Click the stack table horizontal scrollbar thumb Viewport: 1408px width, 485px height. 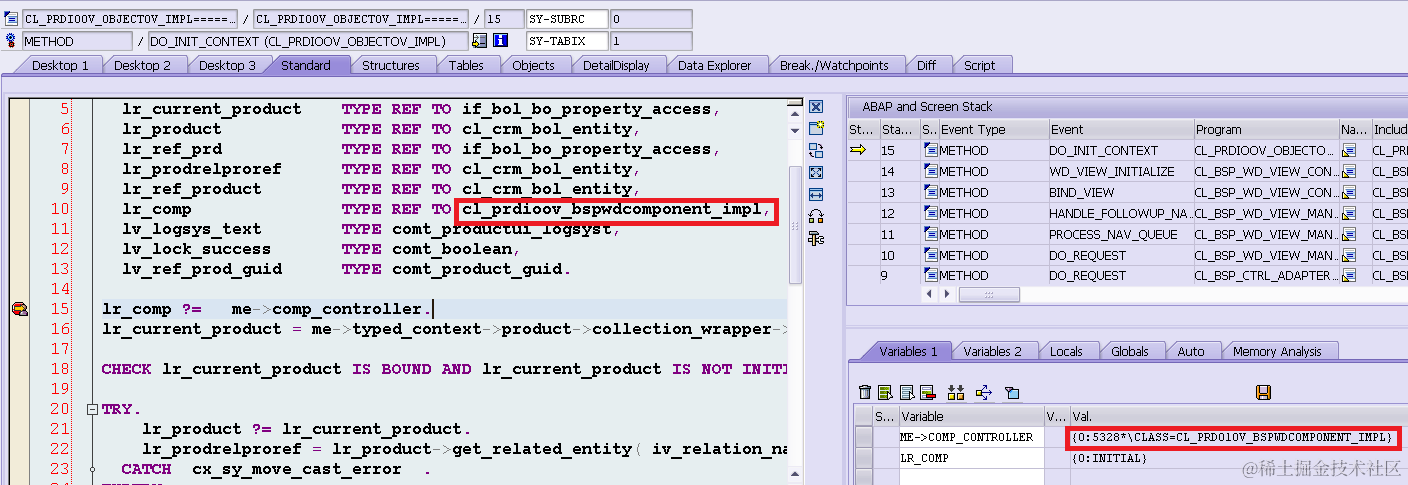click(989, 295)
